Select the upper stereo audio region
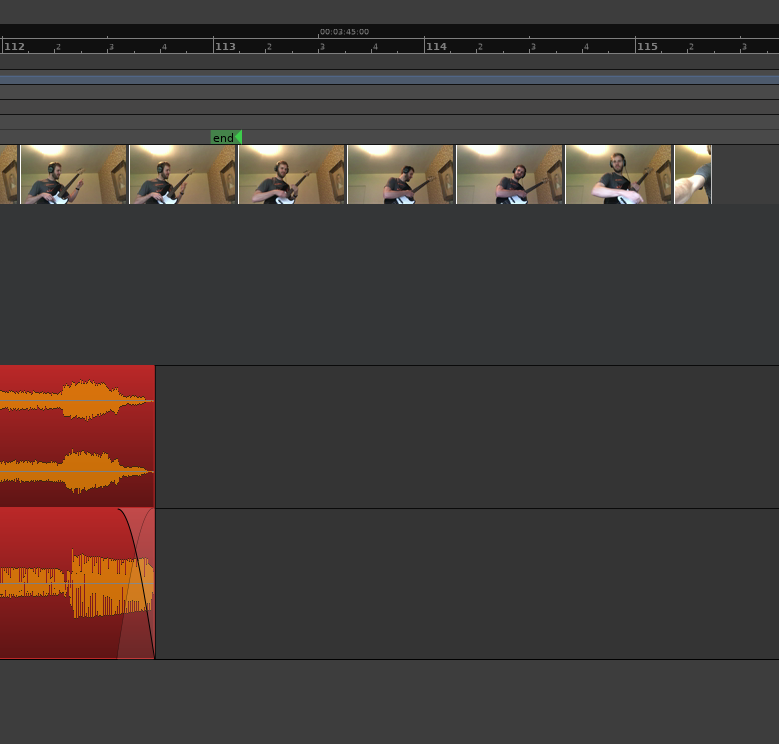Screen dimensions: 779x744 coord(77,436)
